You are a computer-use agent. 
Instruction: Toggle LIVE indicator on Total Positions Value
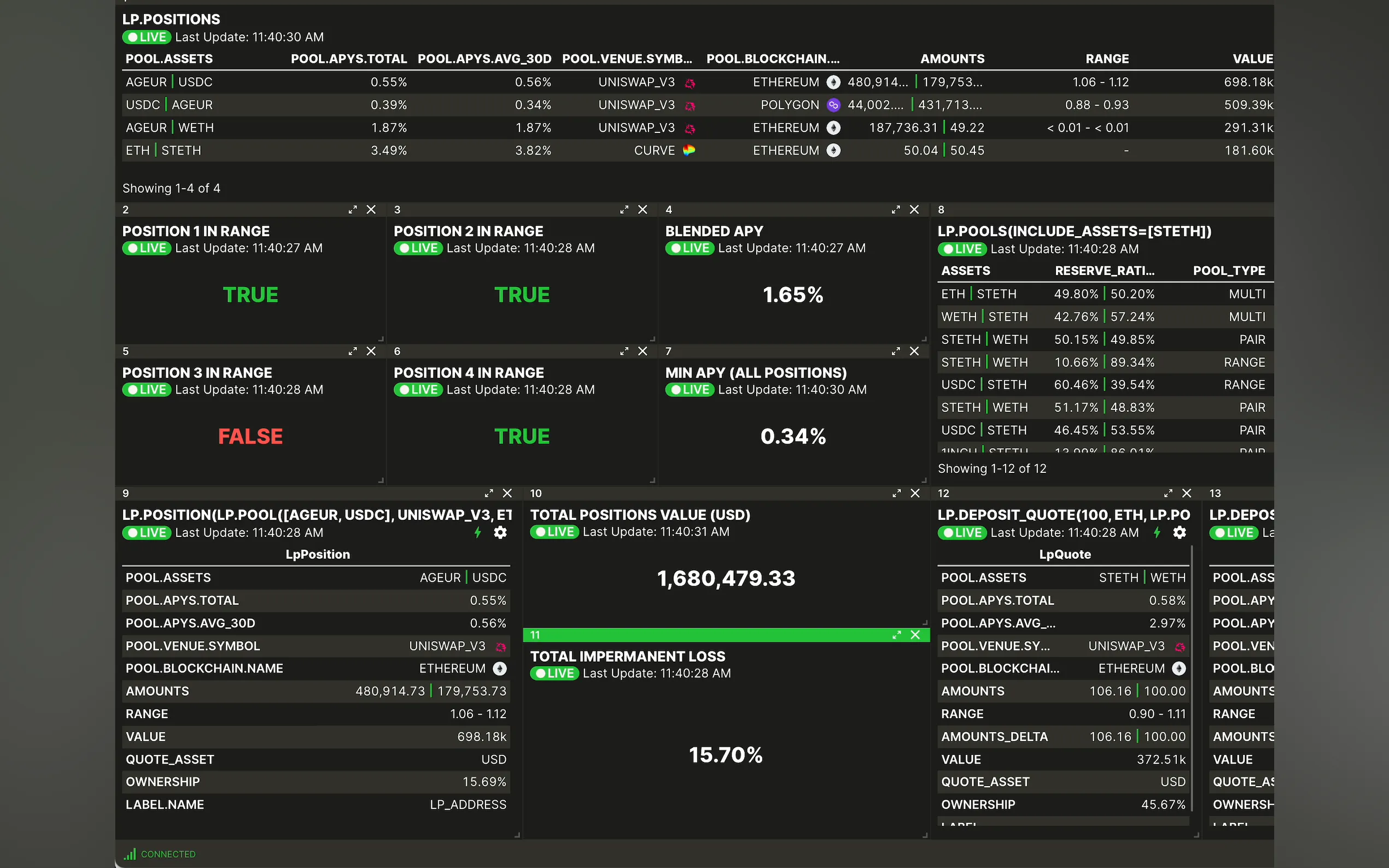555,532
